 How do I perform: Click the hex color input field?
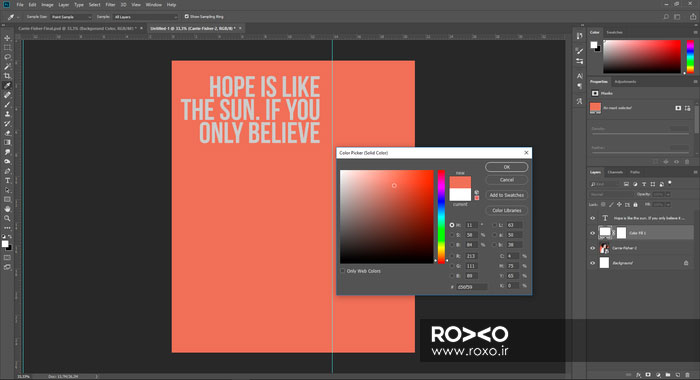pos(472,287)
